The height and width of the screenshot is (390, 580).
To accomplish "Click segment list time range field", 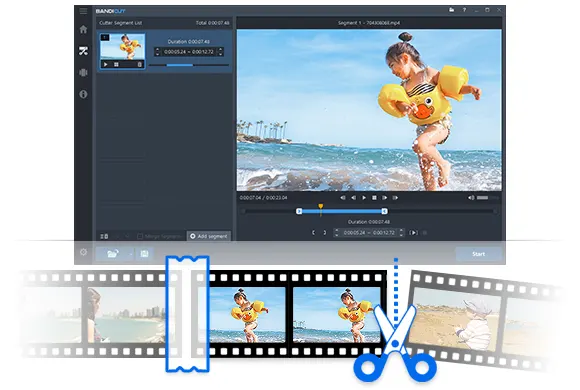I will (x=189, y=52).
